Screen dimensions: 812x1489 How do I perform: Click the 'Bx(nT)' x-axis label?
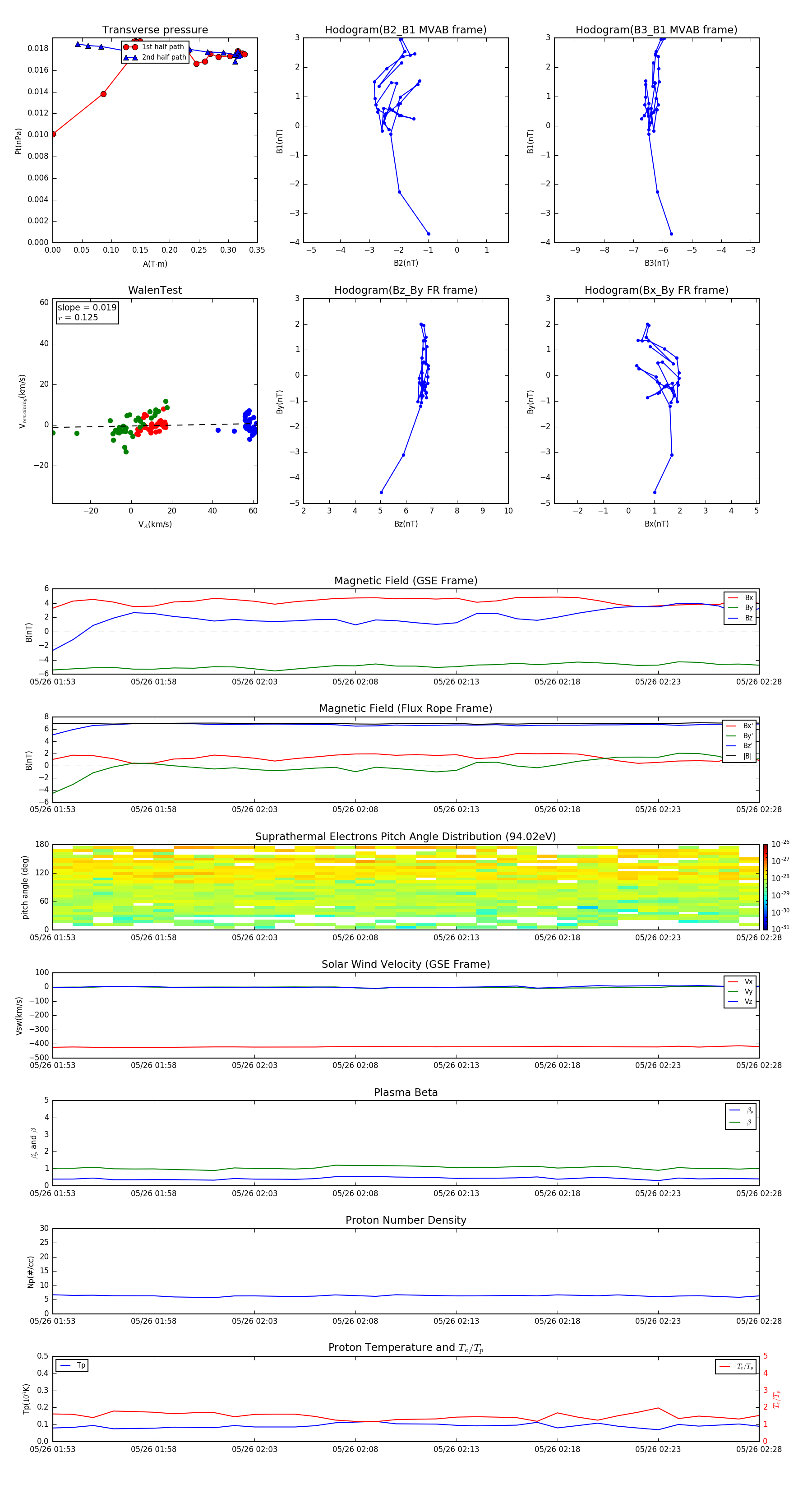[656, 524]
